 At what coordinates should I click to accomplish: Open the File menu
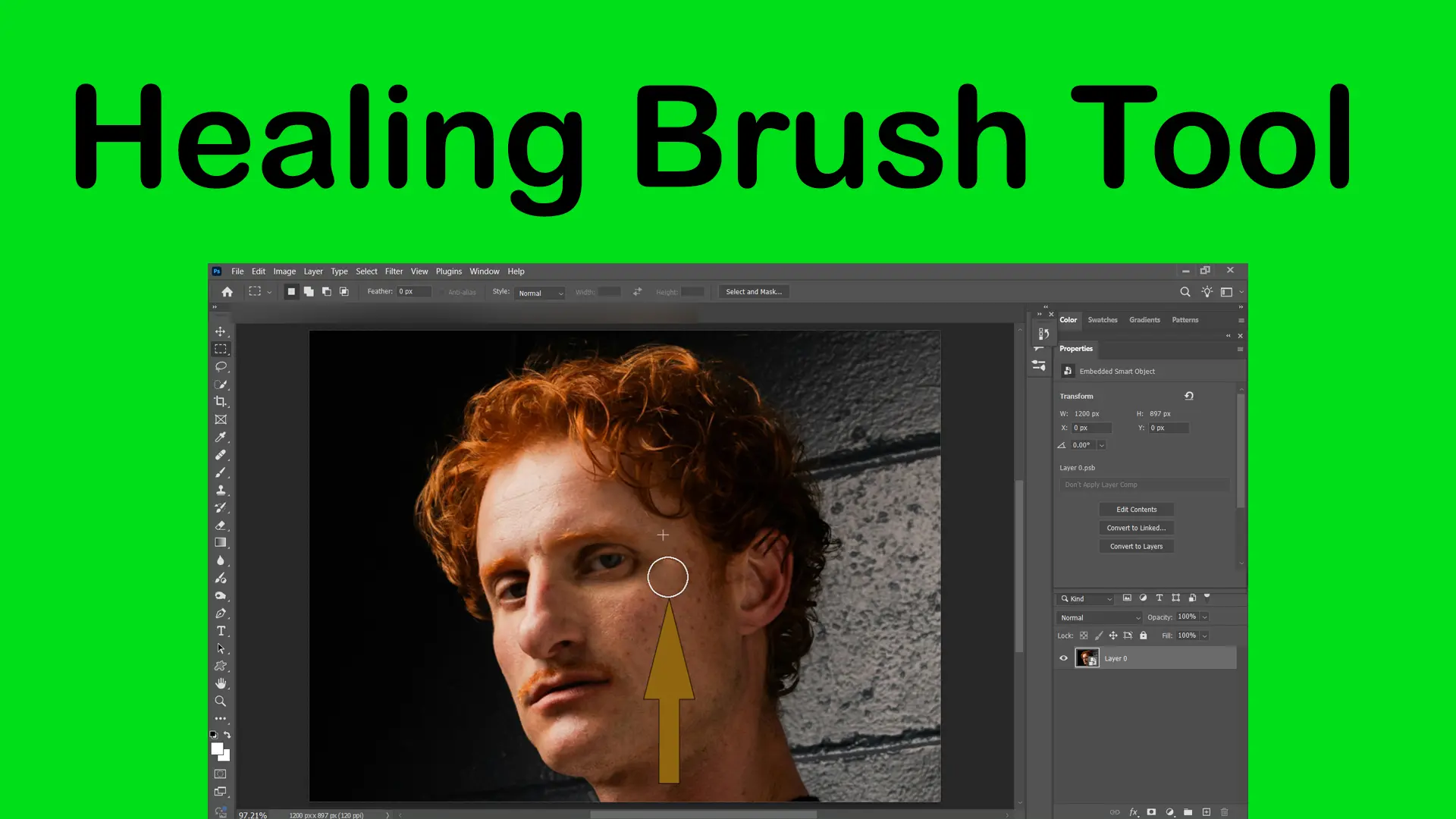(237, 271)
